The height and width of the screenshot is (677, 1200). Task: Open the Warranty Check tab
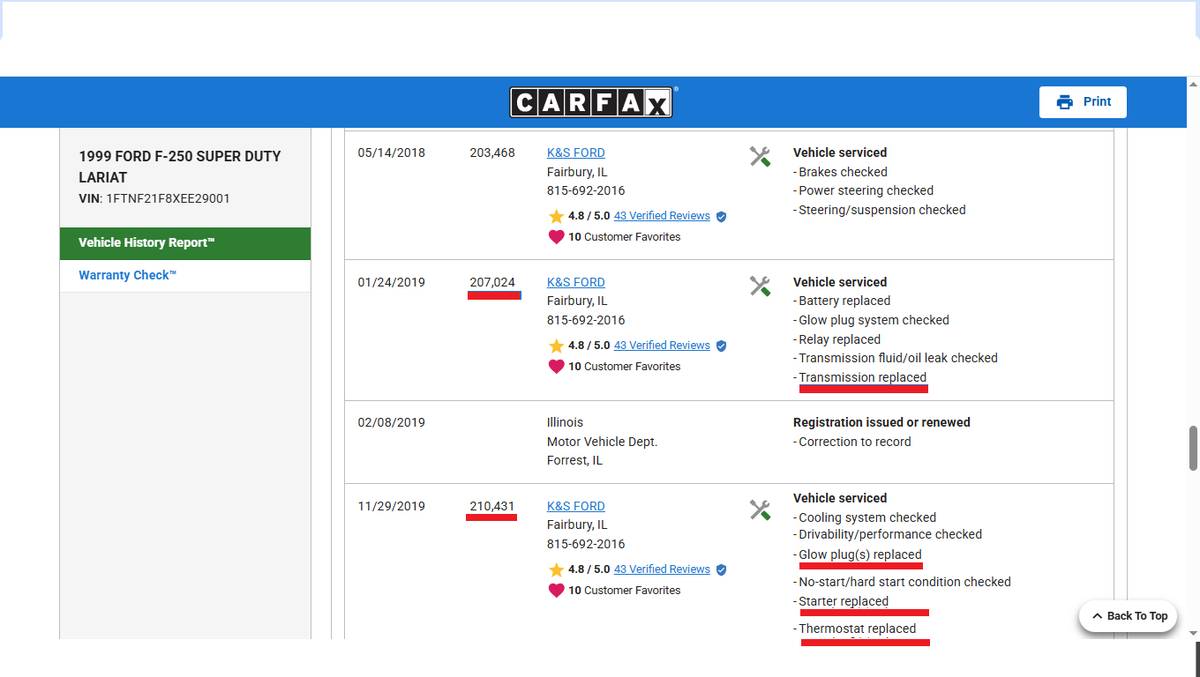tap(127, 275)
